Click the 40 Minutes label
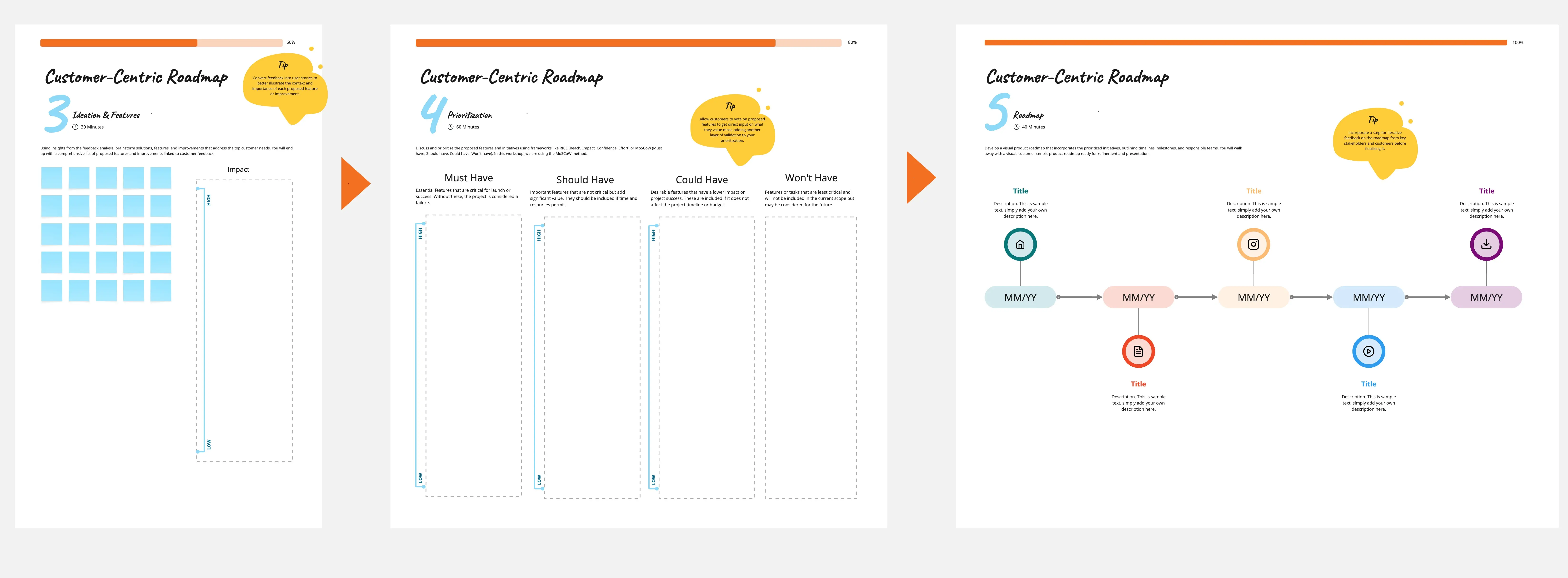This screenshot has height=578, width=1568. point(1034,127)
